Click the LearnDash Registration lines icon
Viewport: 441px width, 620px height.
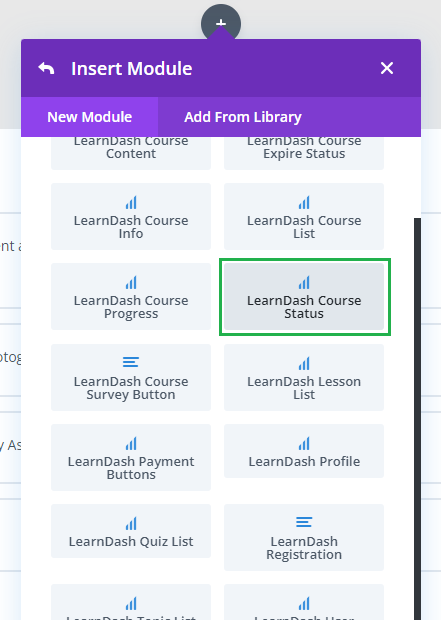(304, 522)
